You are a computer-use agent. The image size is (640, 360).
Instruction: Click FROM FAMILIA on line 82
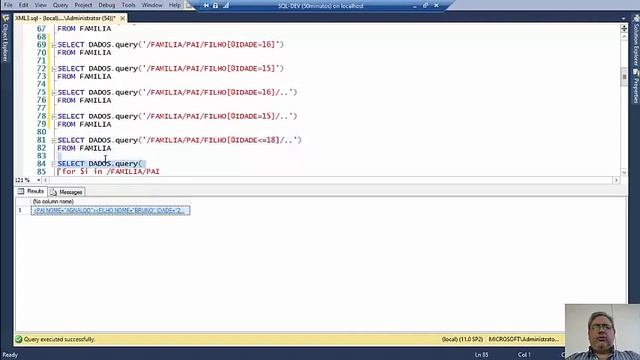pos(84,148)
